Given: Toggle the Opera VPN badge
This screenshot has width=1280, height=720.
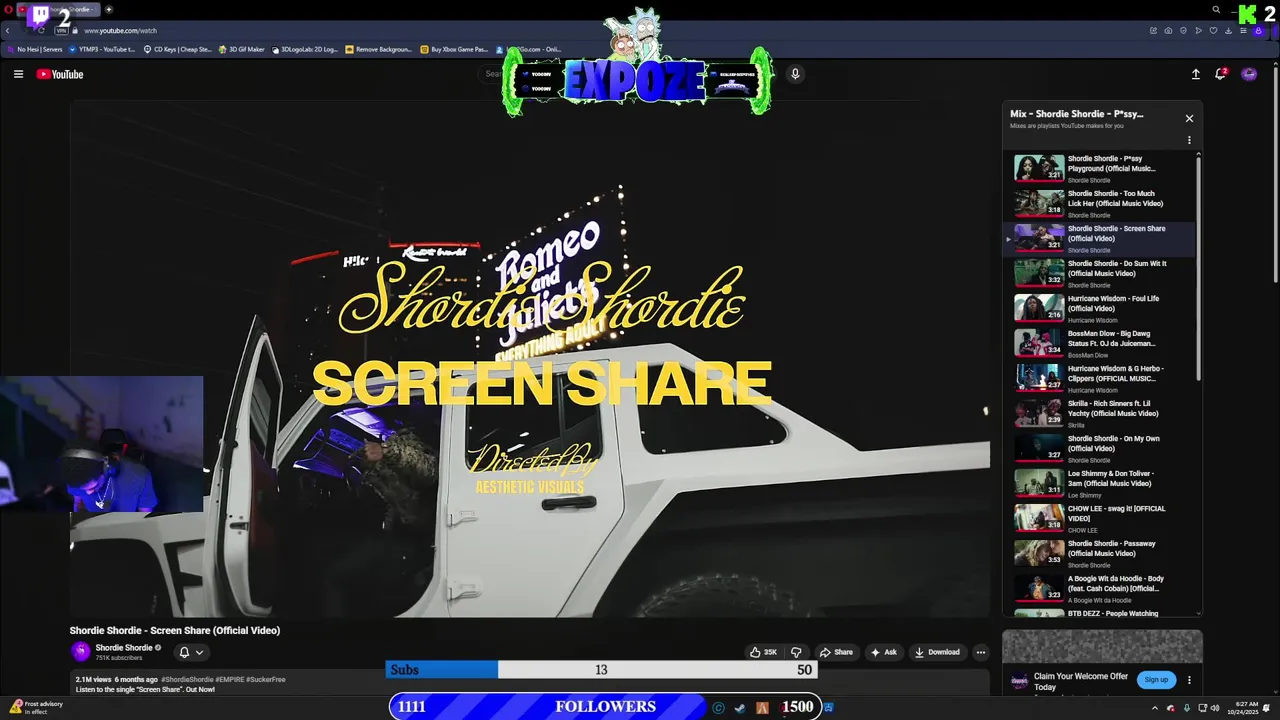Looking at the screenshot, I should click(x=61, y=31).
